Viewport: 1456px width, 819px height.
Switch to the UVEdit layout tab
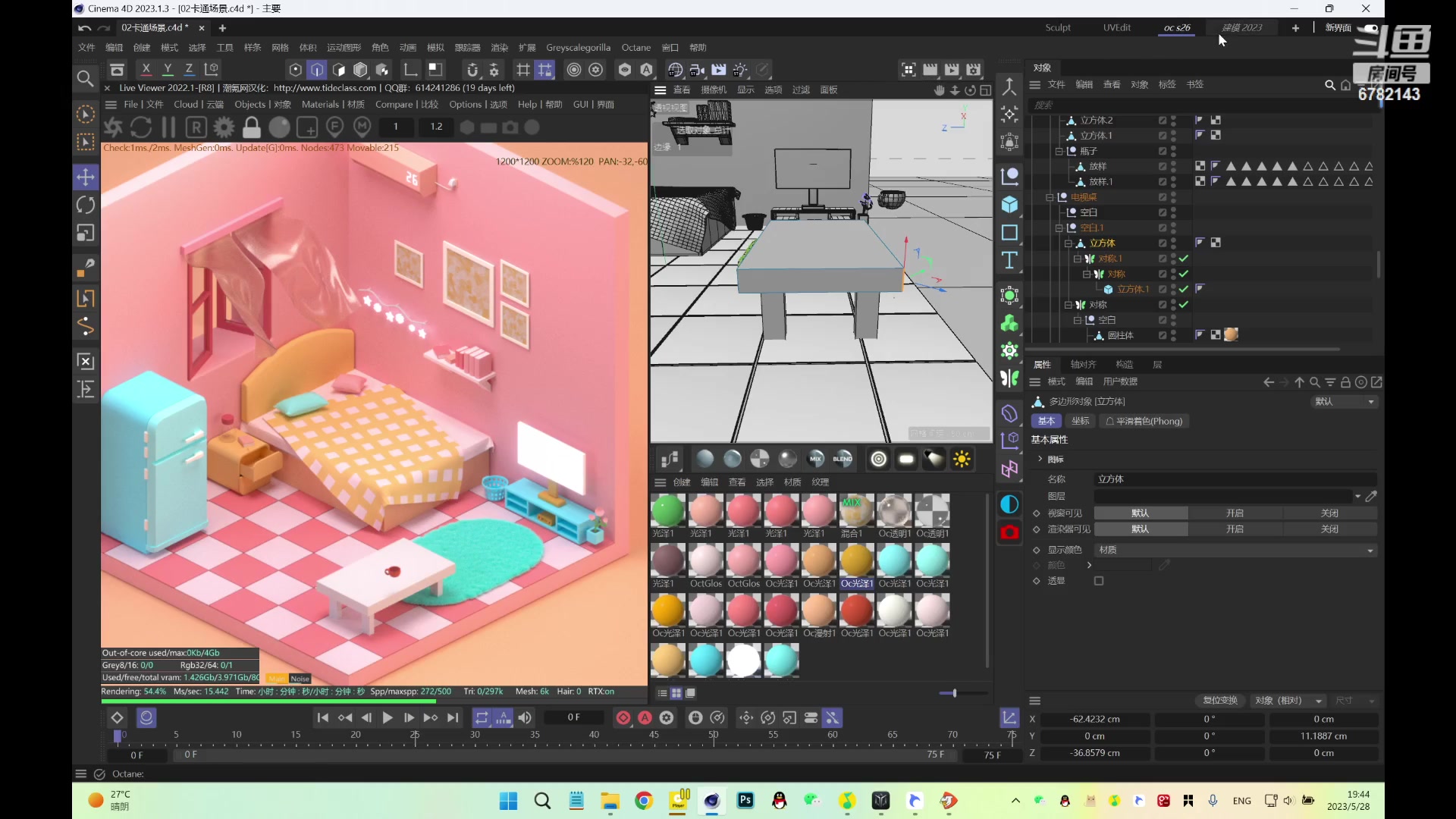tap(1116, 27)
